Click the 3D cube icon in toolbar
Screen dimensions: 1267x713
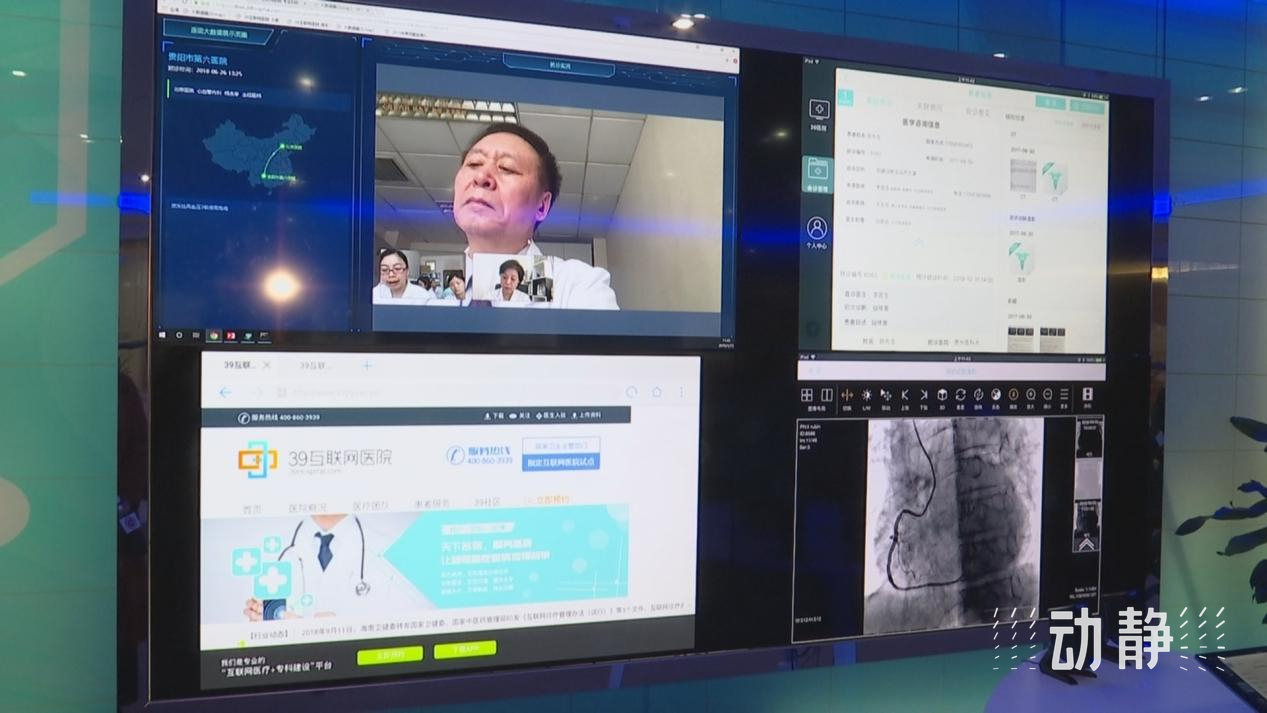[x=942, y=395]
